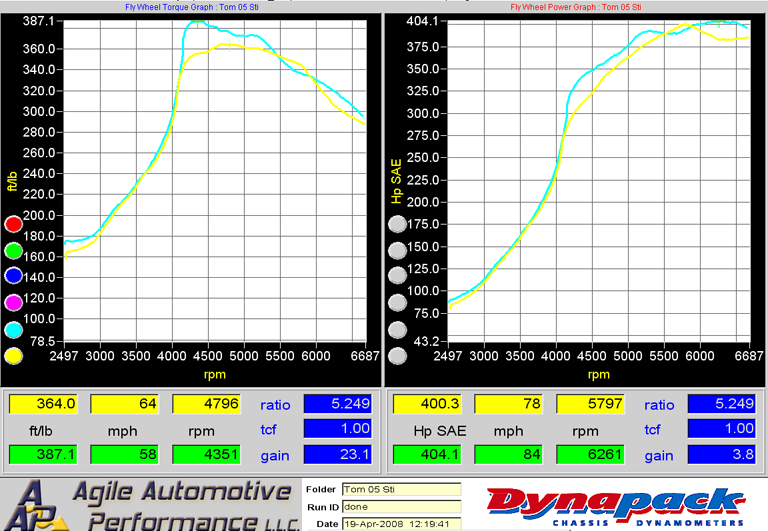Select the cyan run color circle
The image size is (768, 531).
pyautogui.click(x=14, y=329)
